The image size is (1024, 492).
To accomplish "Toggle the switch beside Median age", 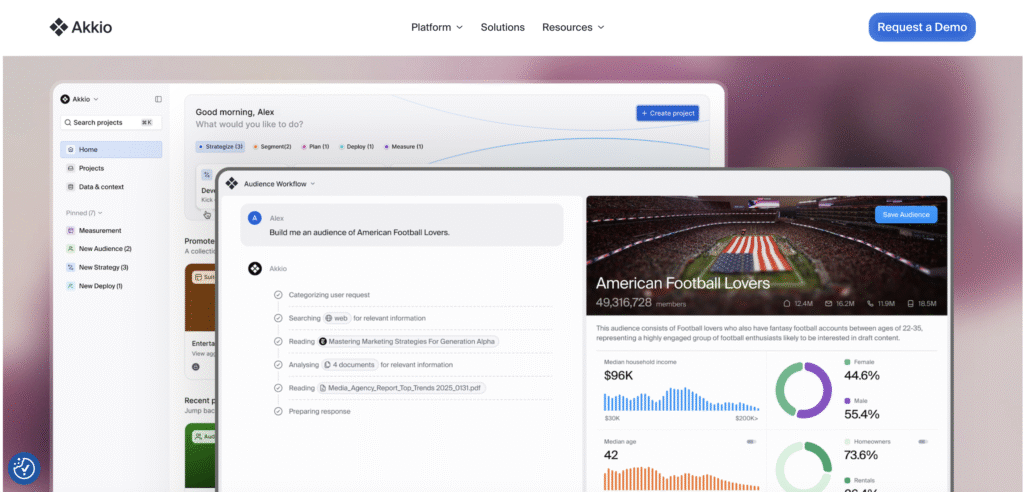I will pos(751,442).
